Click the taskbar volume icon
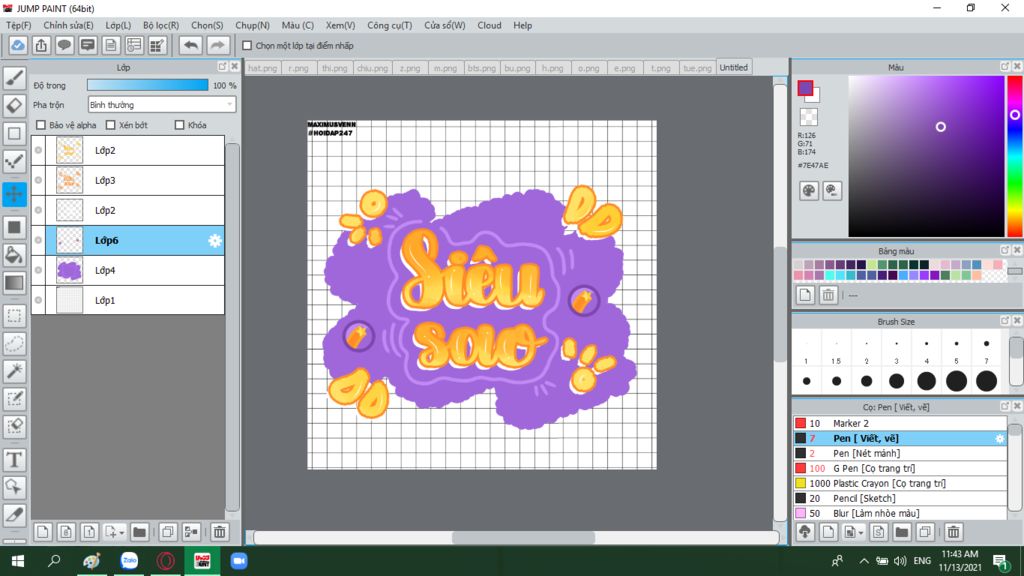Image resolution: width=1024 pixels, height=576 pixels. pos(900,561)
